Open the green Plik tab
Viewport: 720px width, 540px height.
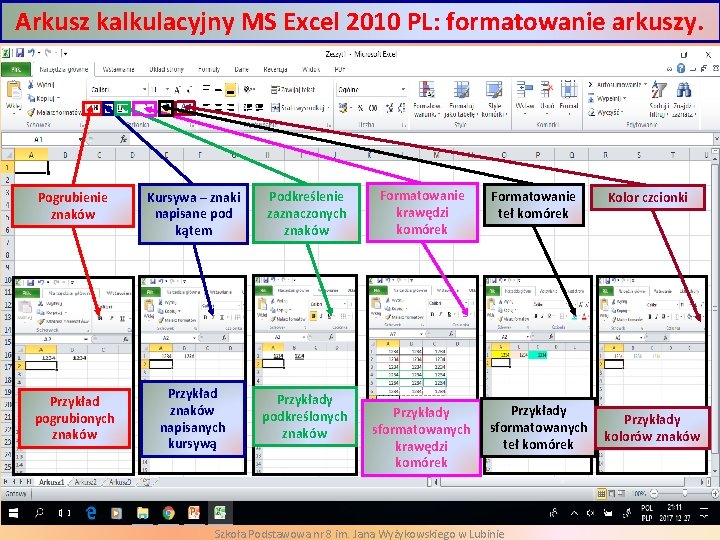pyautogui.click(x=16, y=70)
